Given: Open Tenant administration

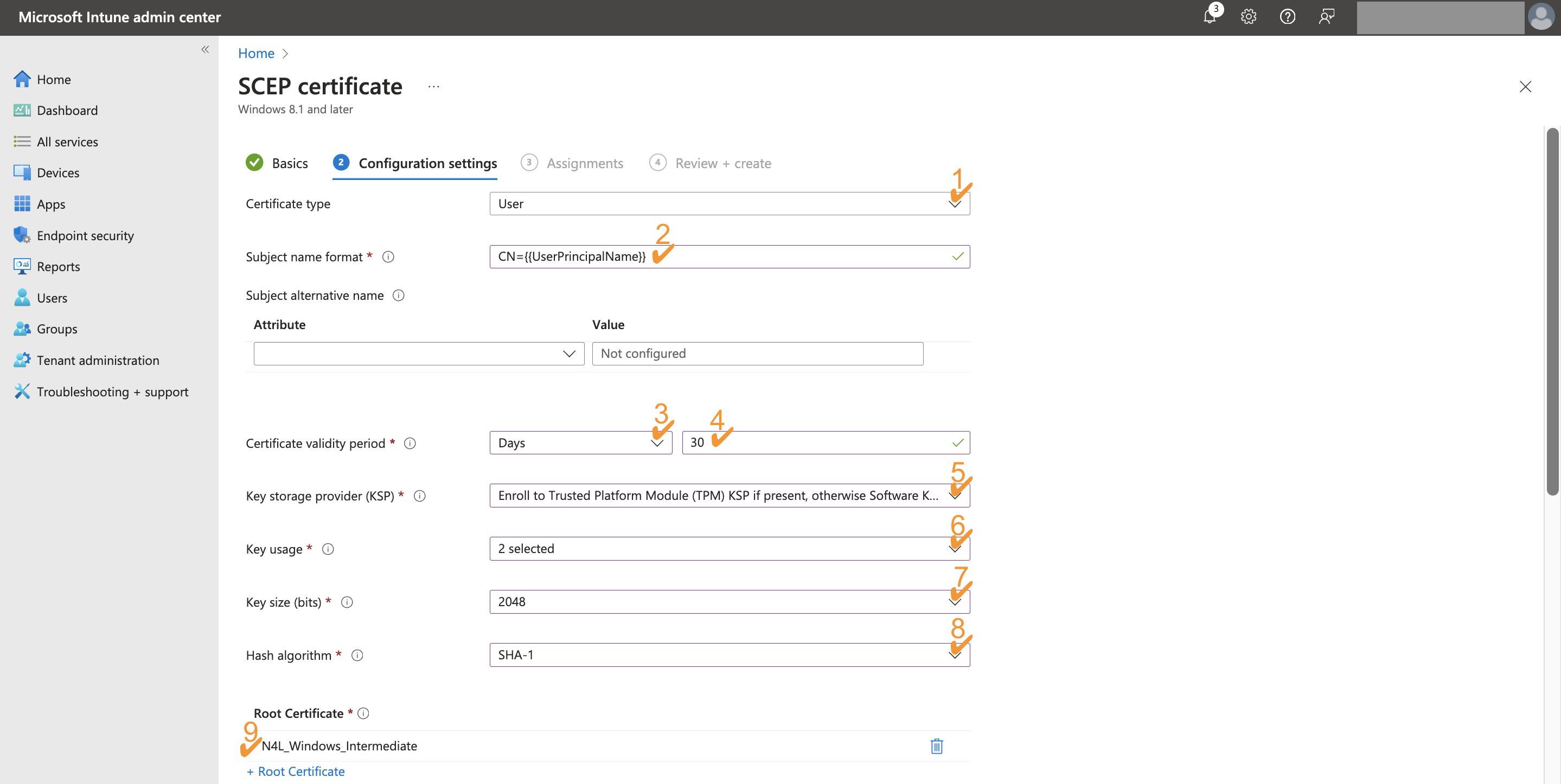Looking at the screenshot, I should coord(98,359).
